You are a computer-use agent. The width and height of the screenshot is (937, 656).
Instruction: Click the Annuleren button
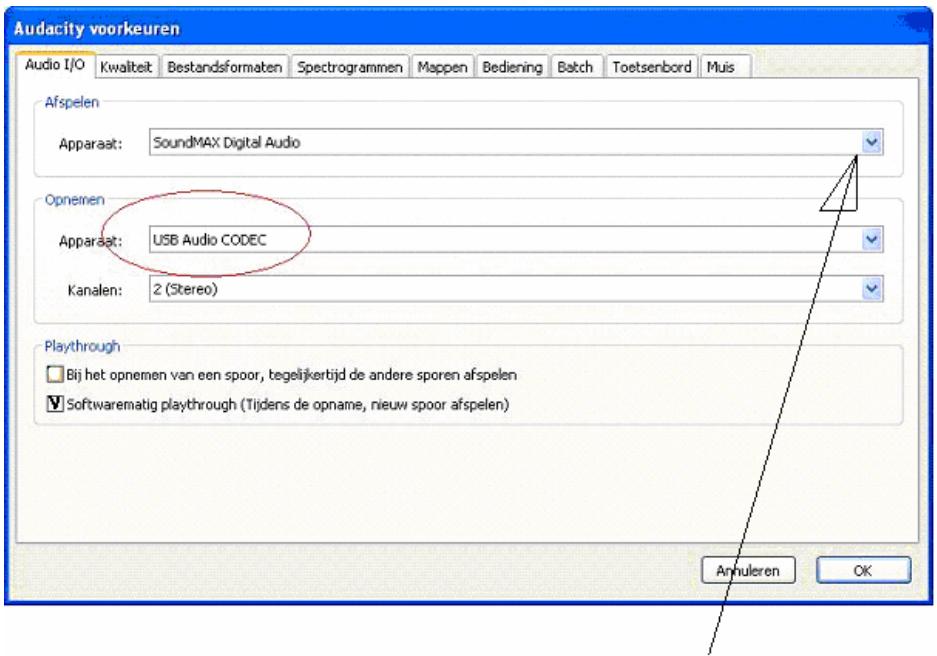point(748,571)
